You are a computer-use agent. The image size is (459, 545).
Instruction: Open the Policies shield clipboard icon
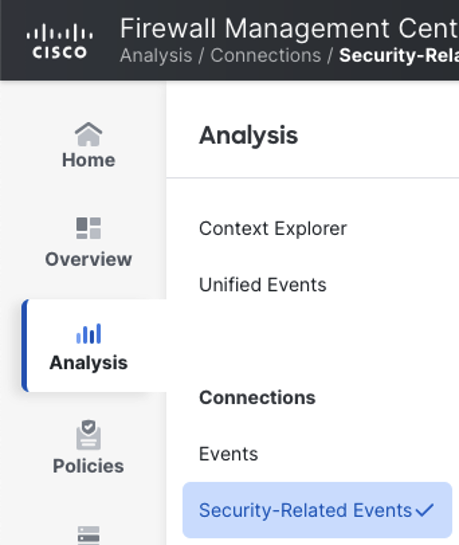tap(89, 435)
